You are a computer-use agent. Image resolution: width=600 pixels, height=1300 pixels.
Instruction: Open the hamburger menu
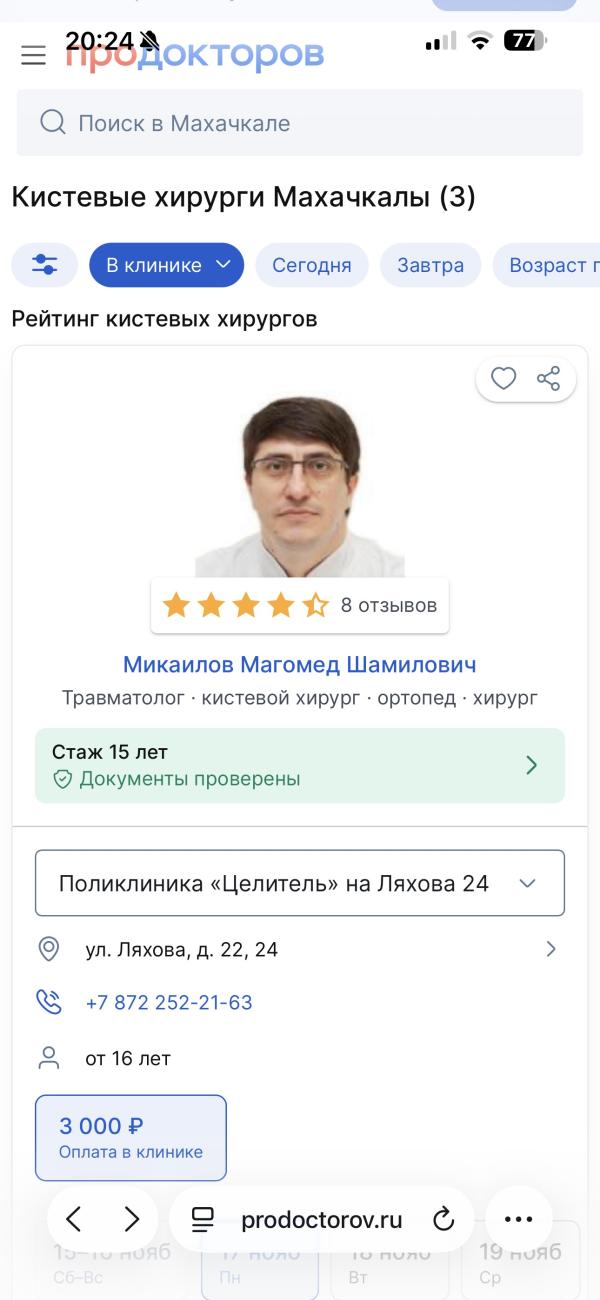point(33,55)
